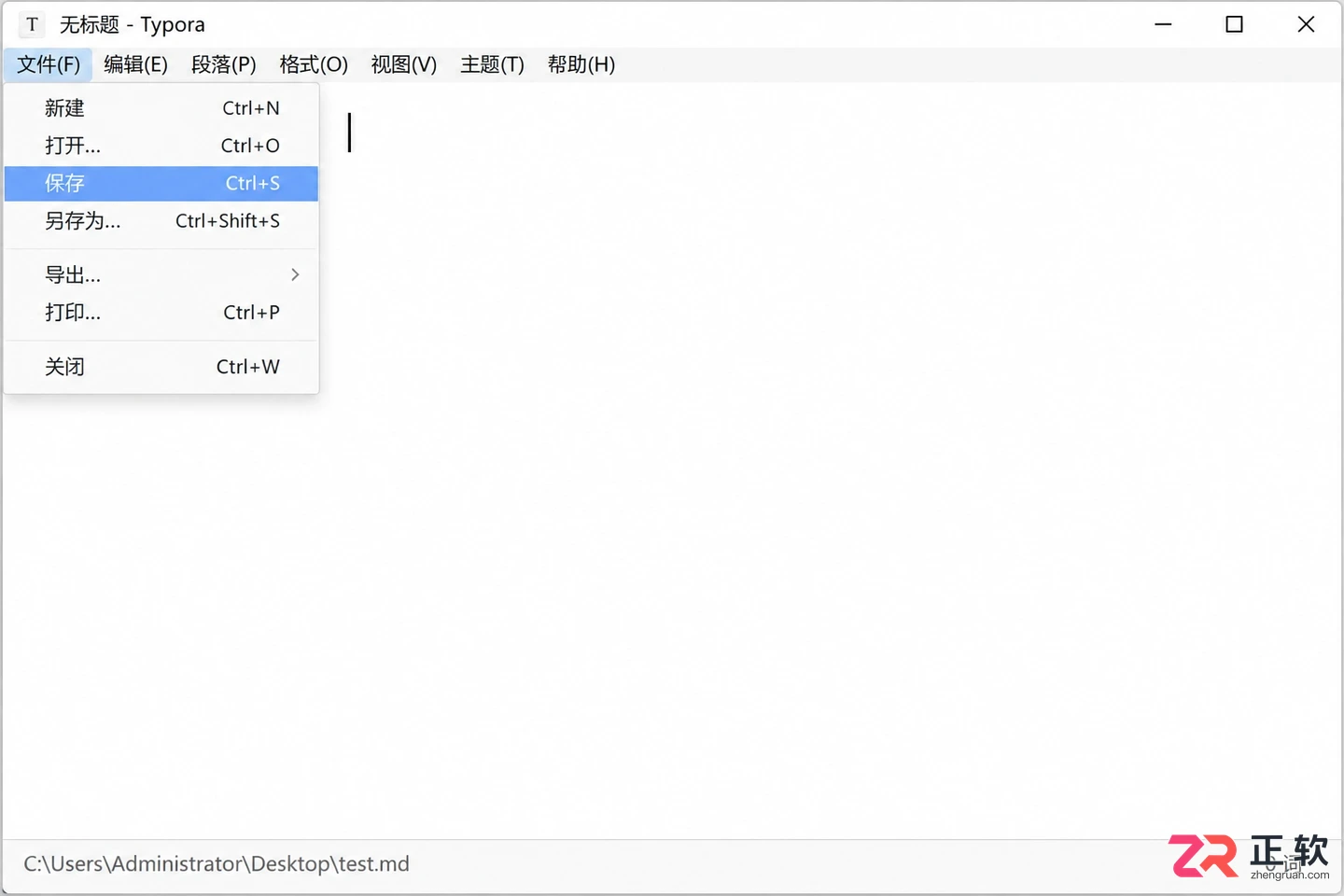The image size is (1344, 896).
Task: Select 打印... menu entry
Action: pyautogui.click(x=161, y=313)
